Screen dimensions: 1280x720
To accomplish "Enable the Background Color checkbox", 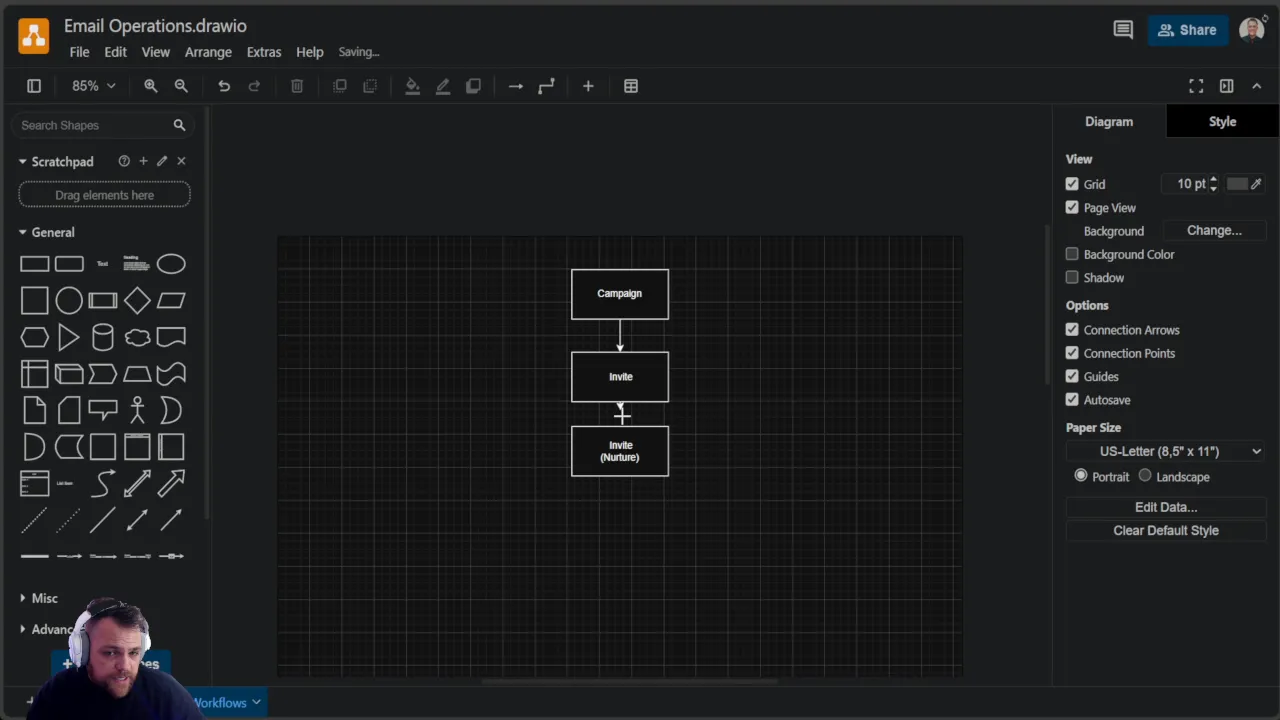I will point(1072,254).
